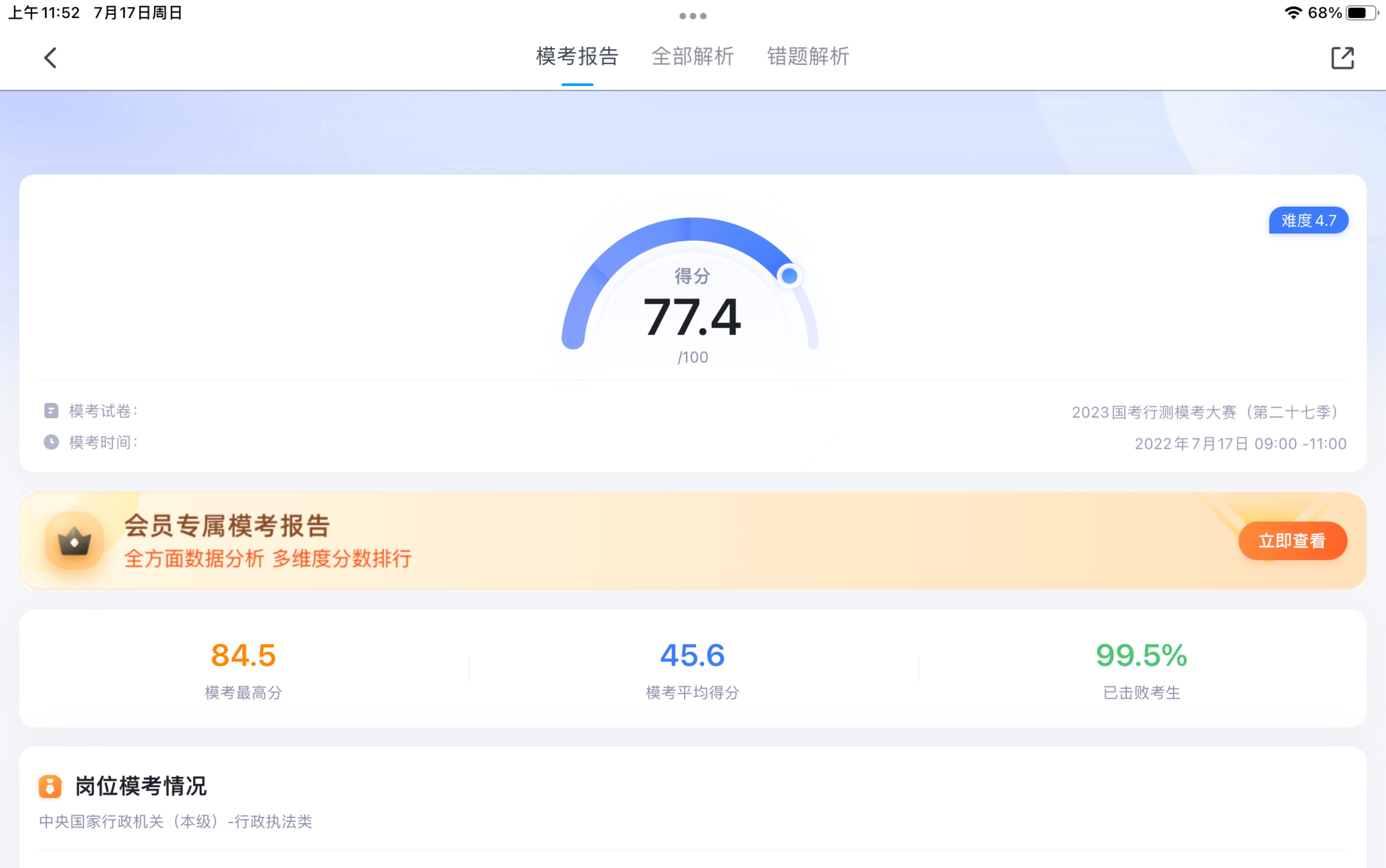The image size is (1386, 868).
Task: Tap the 45.6 模考平均得分 value
Action: tap(693, 656)
